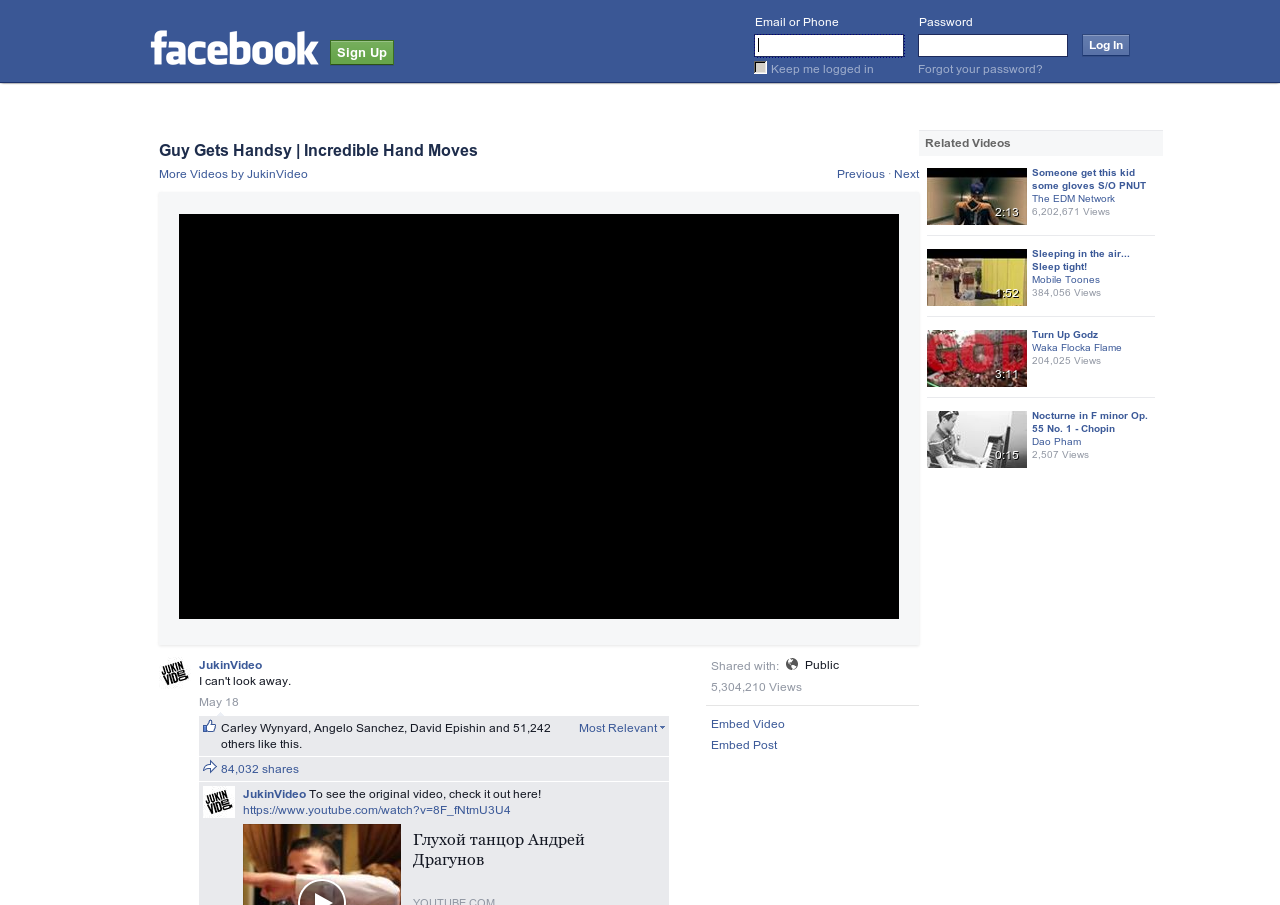Open David Epishin's profile
Screen dimensions: 1280x905
447,728
